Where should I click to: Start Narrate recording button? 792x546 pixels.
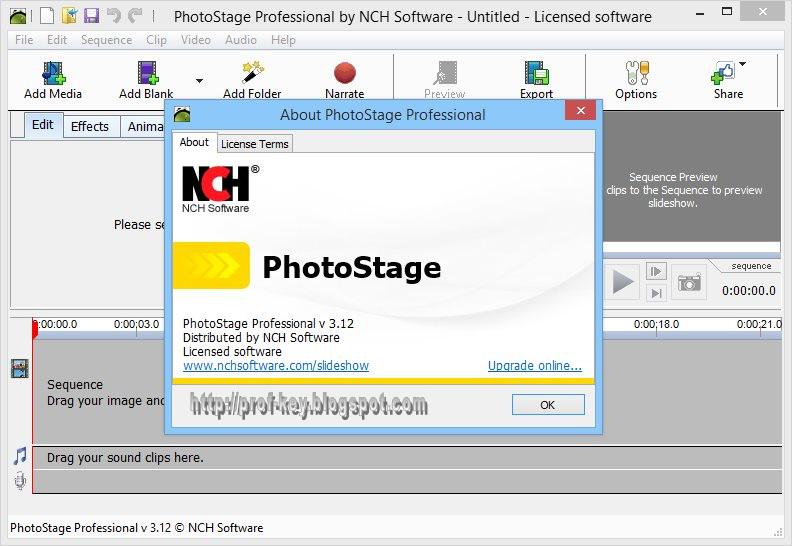(x=344, y=80)
